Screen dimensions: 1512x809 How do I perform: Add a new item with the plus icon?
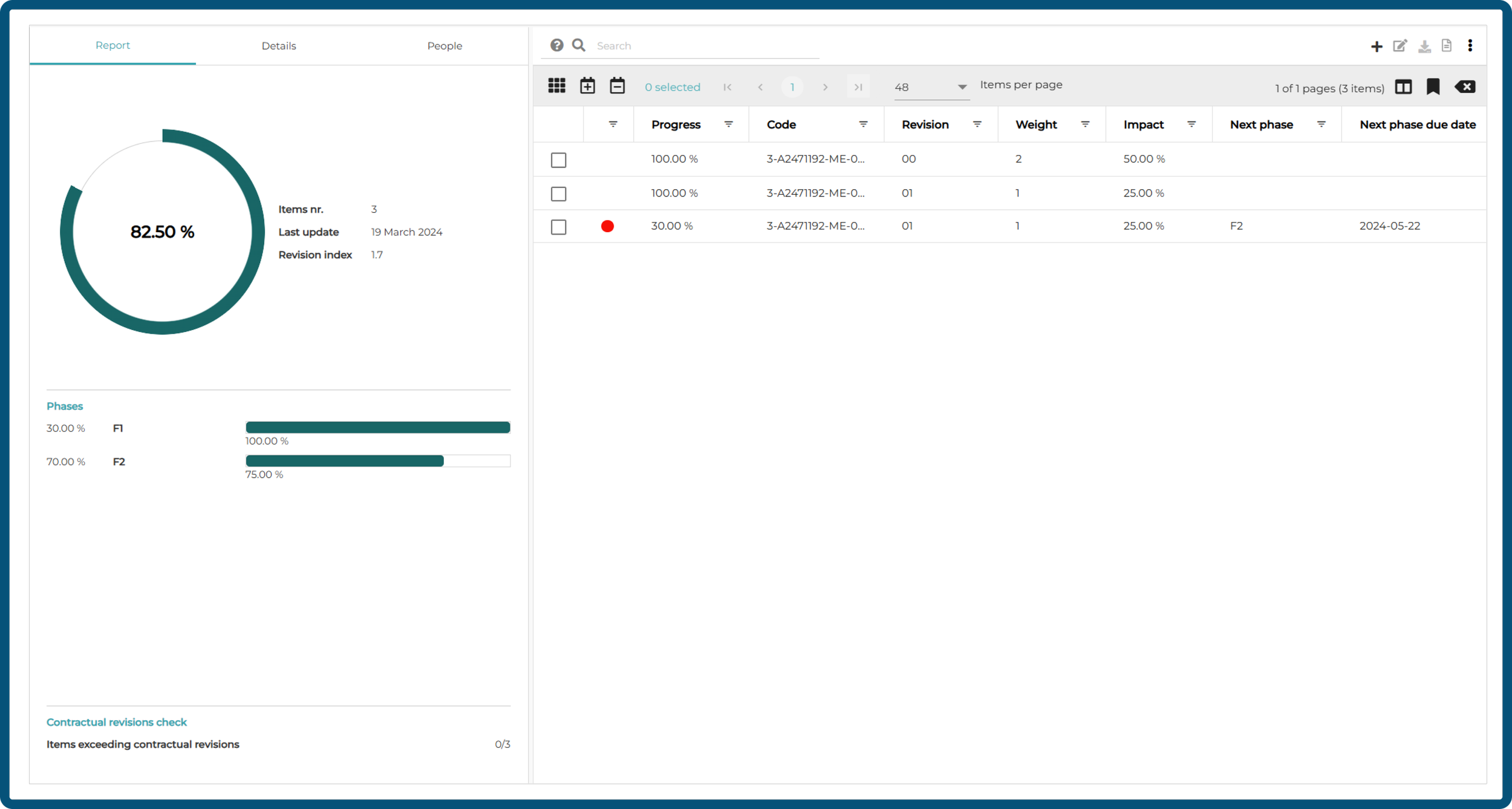1377,45
